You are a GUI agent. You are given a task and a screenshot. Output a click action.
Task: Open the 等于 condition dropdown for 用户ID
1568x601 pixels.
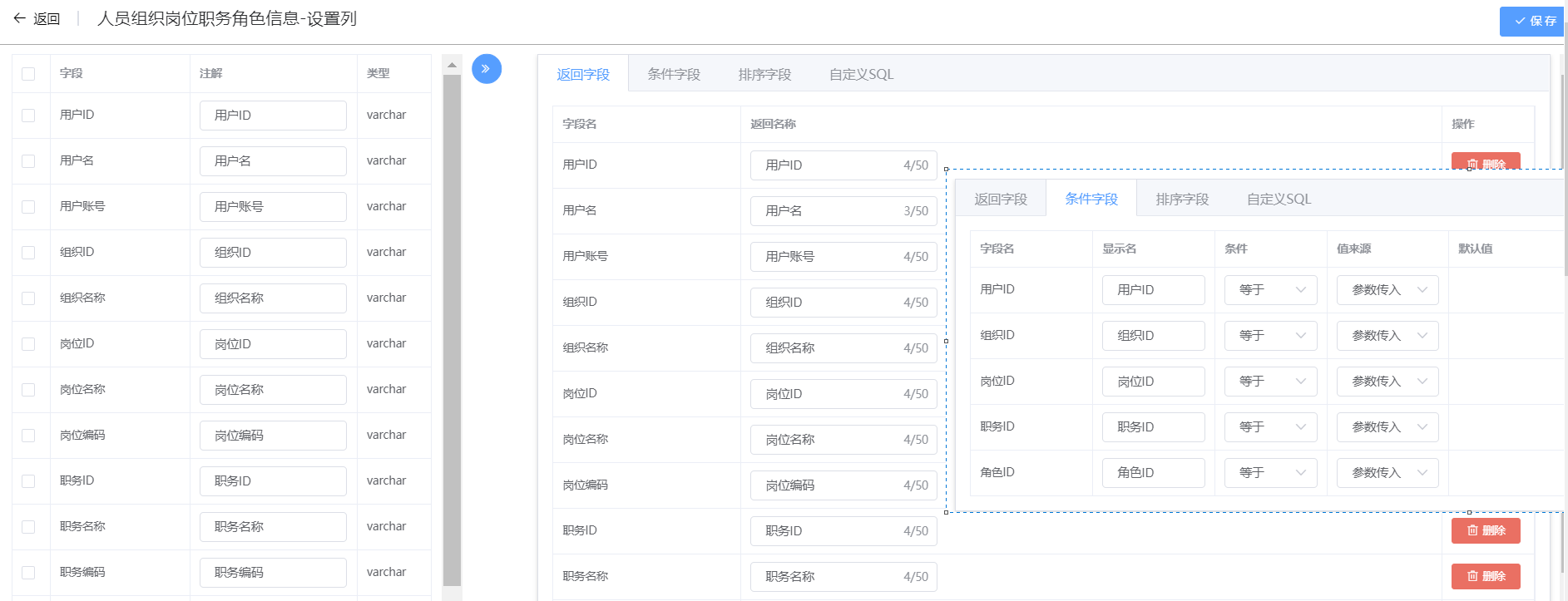[1270, 290]
